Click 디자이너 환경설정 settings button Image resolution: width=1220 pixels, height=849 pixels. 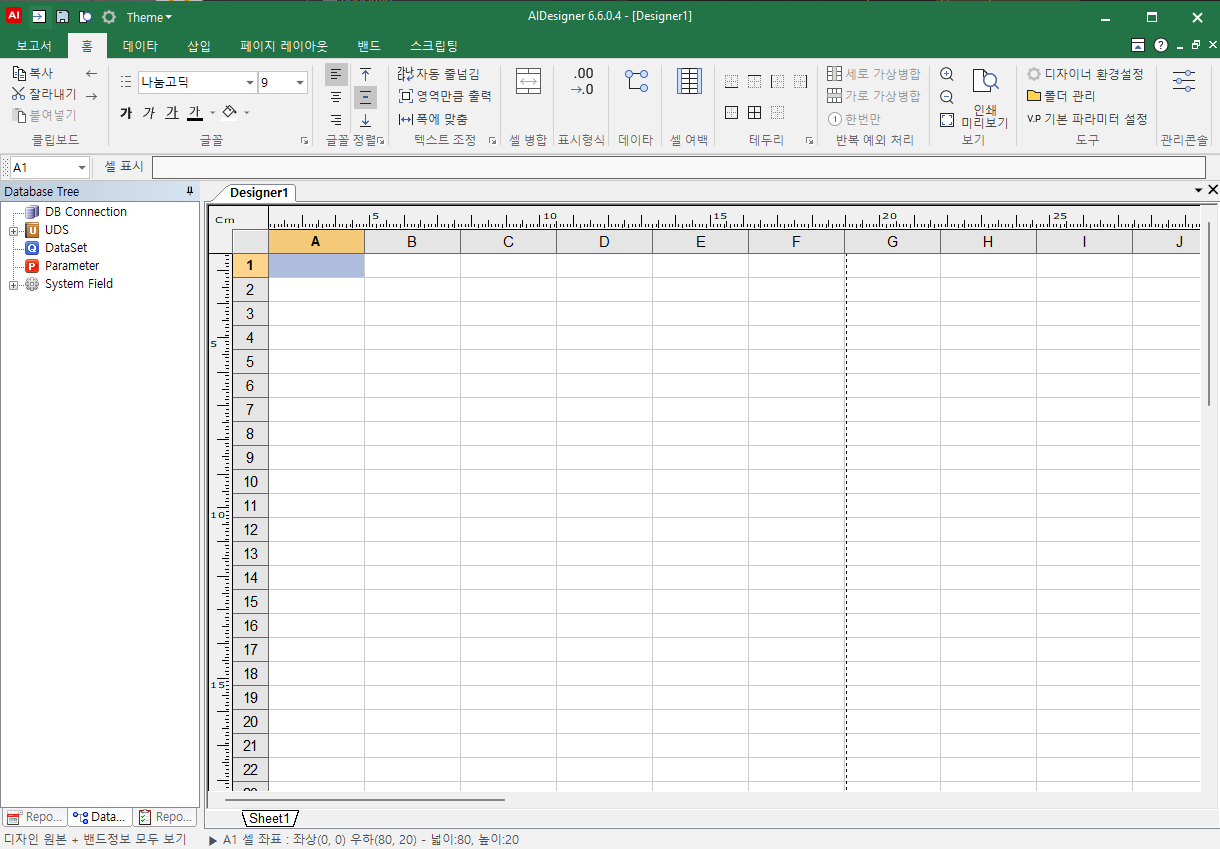pyautogui.click(x=1085, y=74)
